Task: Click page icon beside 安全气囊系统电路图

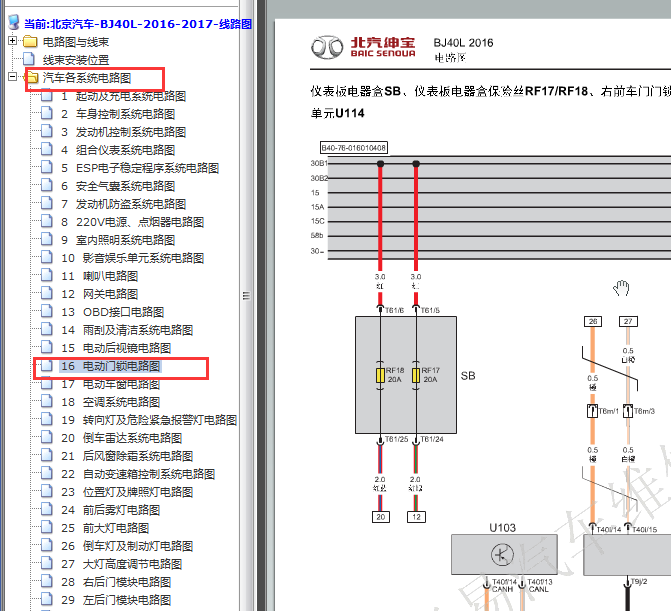Action: (47, 185)
